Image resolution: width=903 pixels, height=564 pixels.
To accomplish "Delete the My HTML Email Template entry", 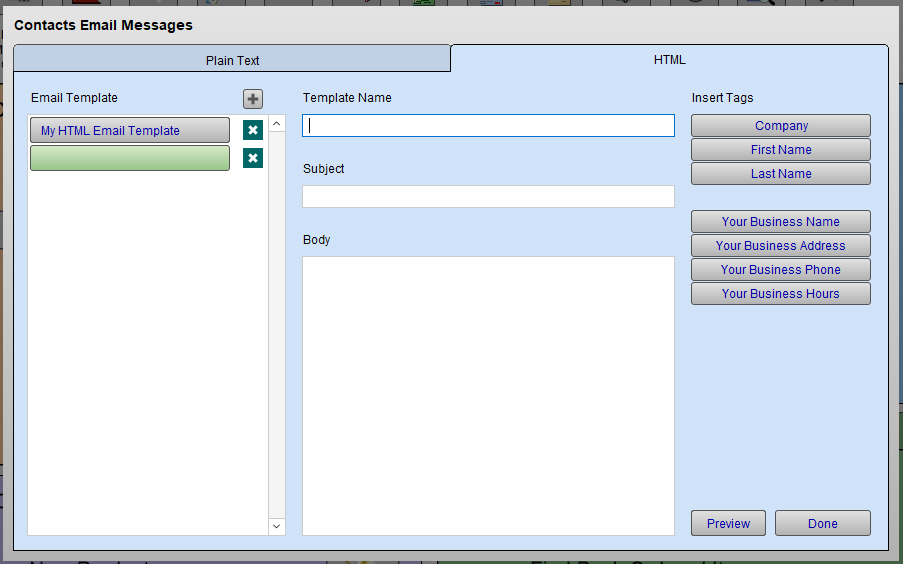I will (x=253, y=130).
